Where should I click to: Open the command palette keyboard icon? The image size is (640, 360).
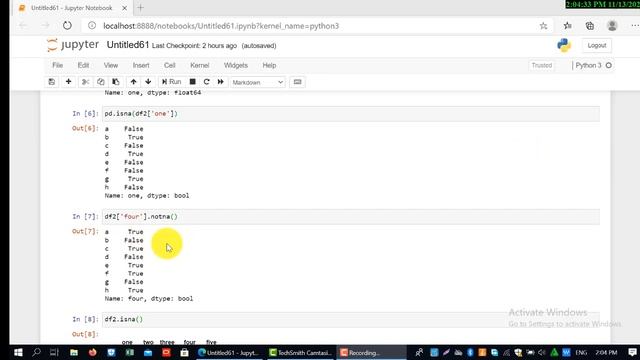[298, 82]
